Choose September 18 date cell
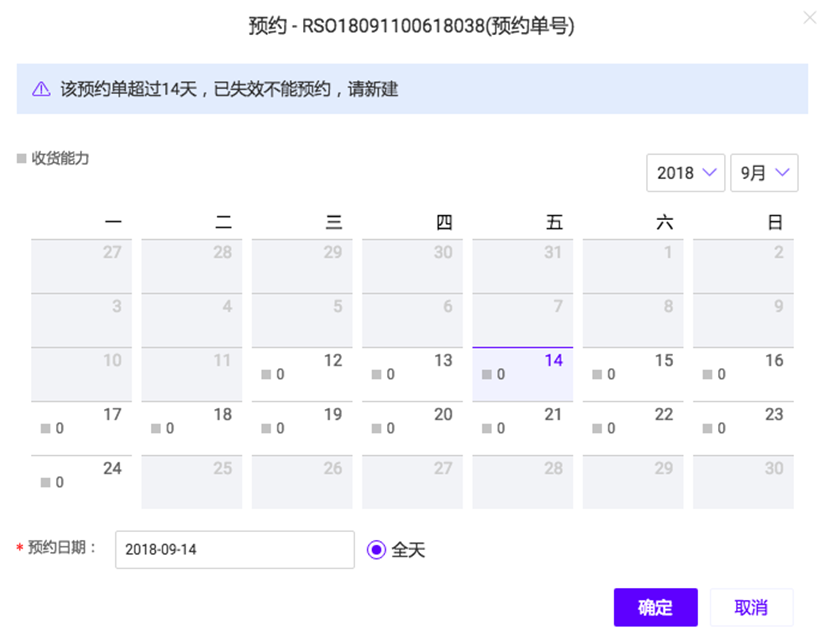Image resolution: width=825 pixels, height=641 pixels. (x=191, y=428)
